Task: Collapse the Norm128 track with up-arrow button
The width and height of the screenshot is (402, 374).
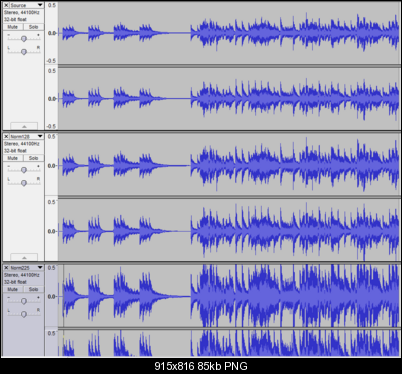Action: [x=24, y=257]
